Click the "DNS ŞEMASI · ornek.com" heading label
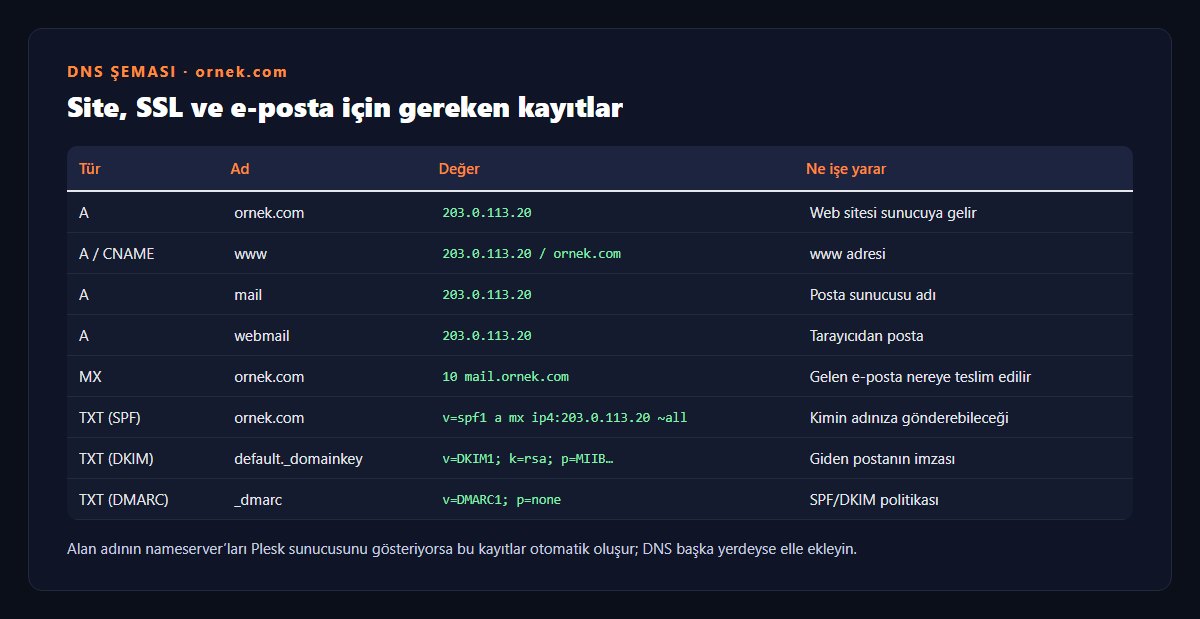This screenshot has height=619, width=1200. 177,72
